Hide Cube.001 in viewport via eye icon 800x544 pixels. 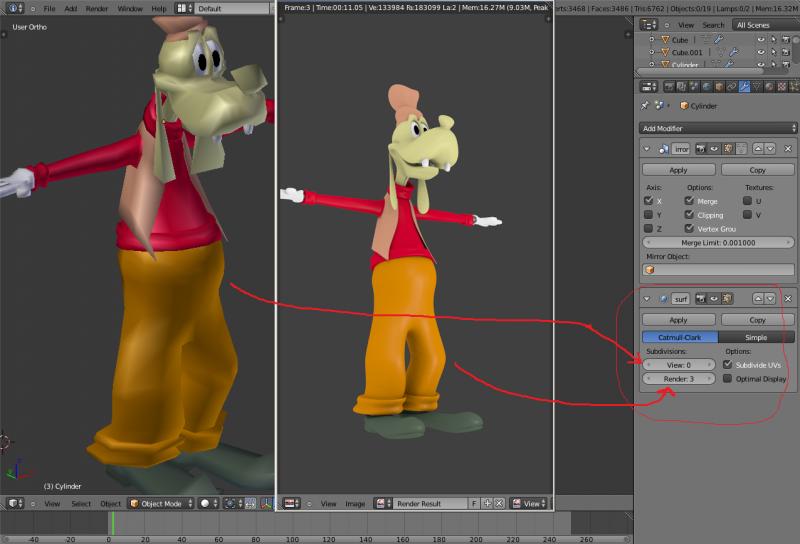(x=761, y=52)
